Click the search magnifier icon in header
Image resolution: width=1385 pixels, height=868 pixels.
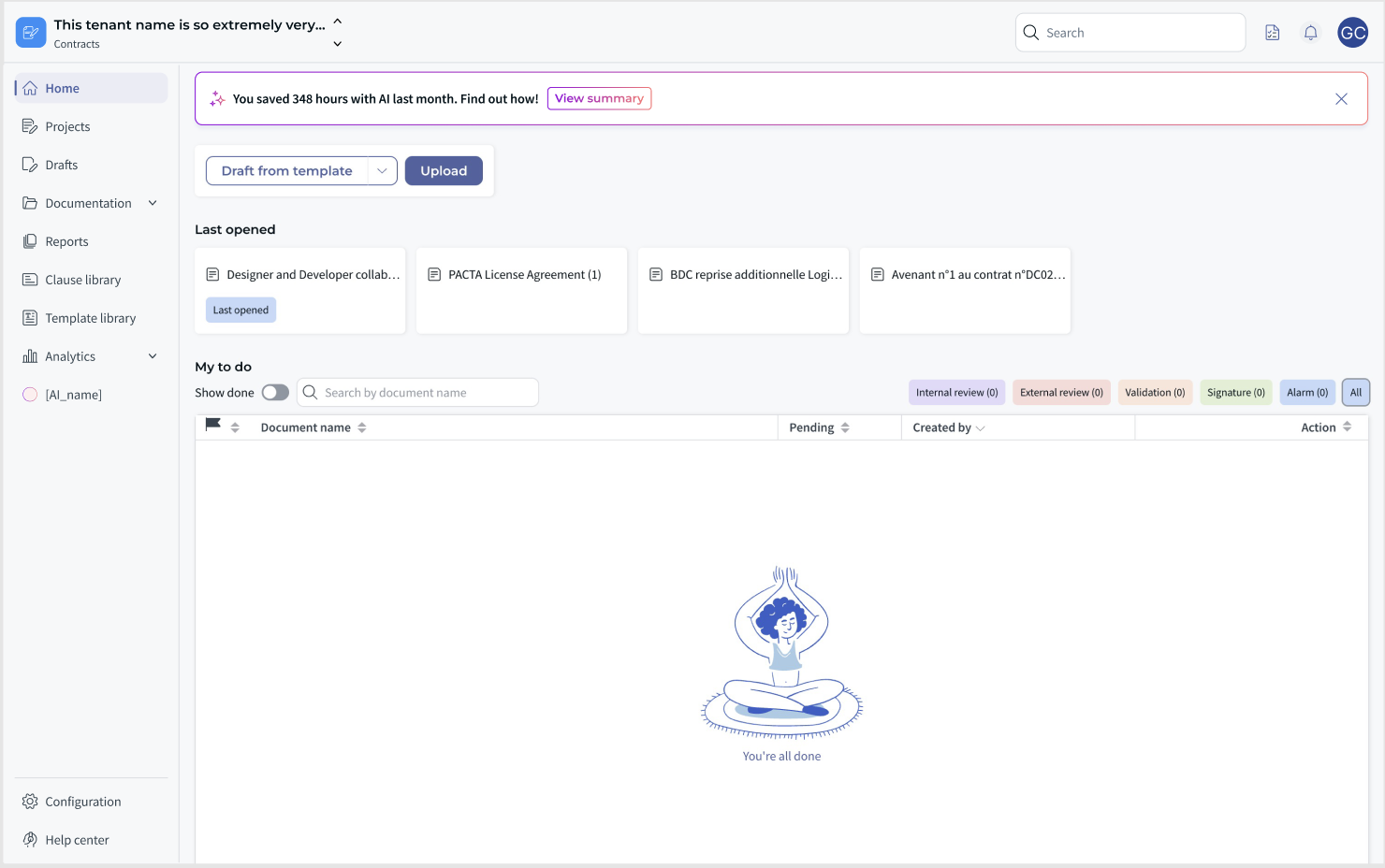tap(1031, 33)
